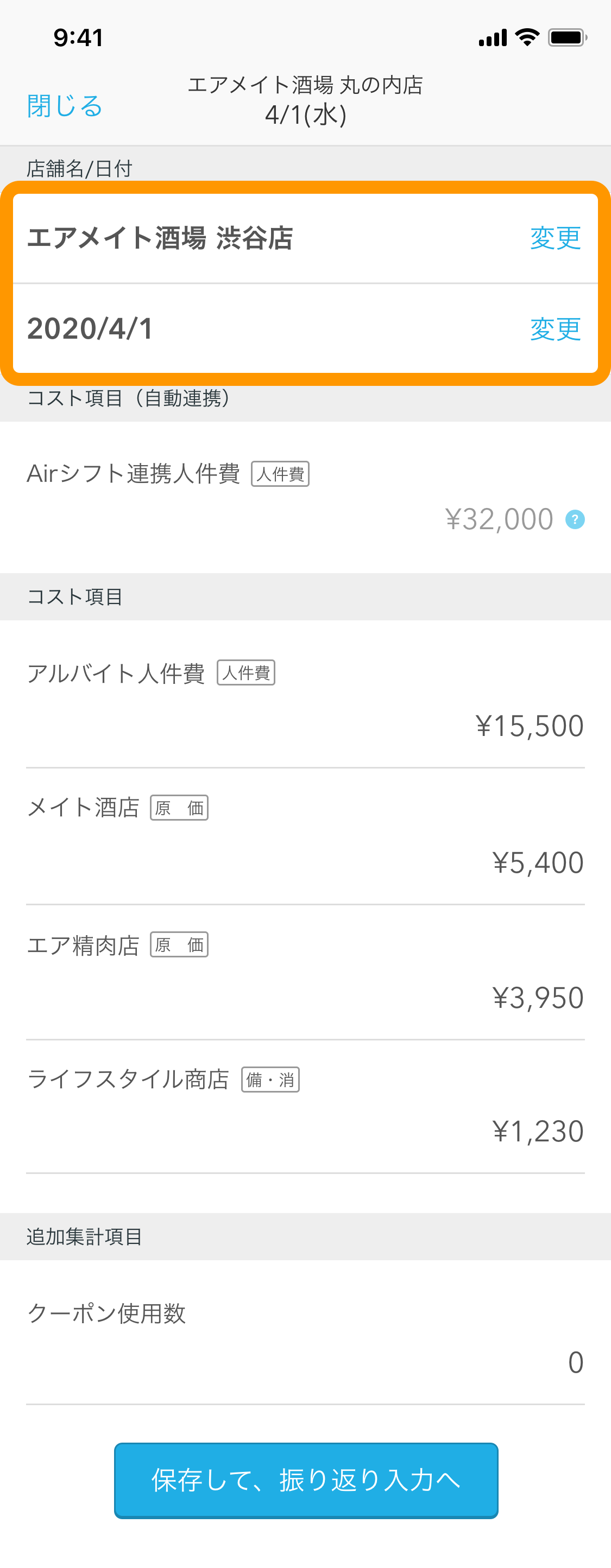611x1568 pixels.
Task: Tap the Wi-Fi icon in status bar
Action: (527, 37)
